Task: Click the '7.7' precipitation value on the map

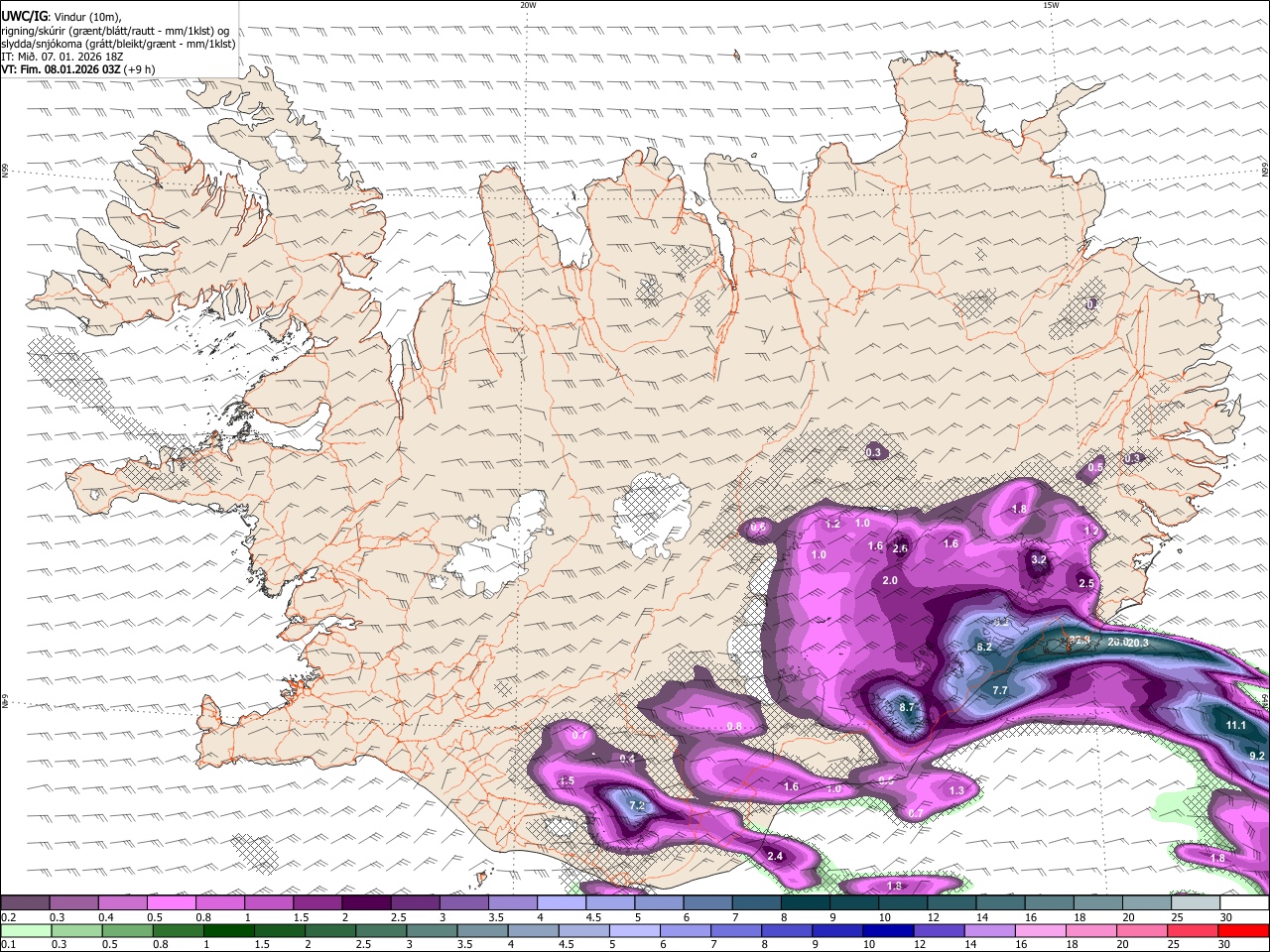Action: click(1000, 690)
